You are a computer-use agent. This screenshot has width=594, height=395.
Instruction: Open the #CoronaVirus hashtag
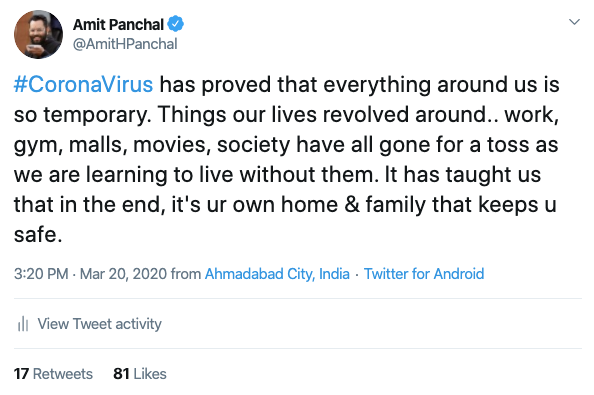click(x=83, y=84)
